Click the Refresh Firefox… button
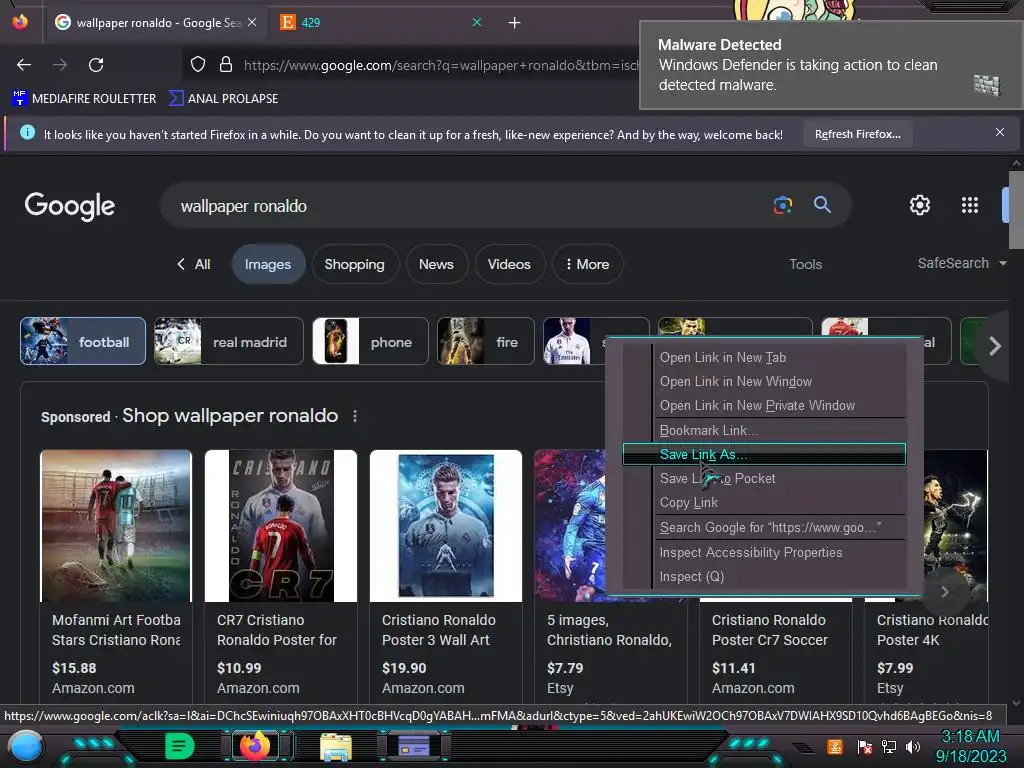 857,134
